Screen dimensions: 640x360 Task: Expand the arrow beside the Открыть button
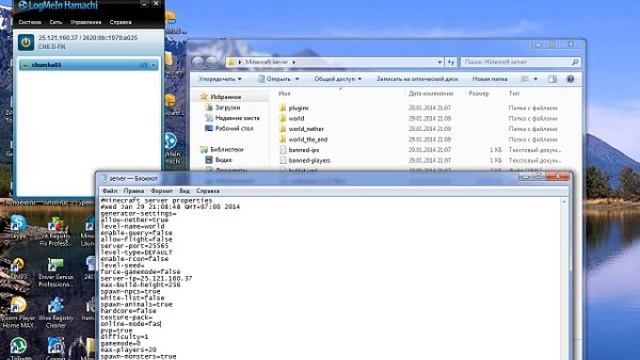pyautogui.click(x=297, y=79)
